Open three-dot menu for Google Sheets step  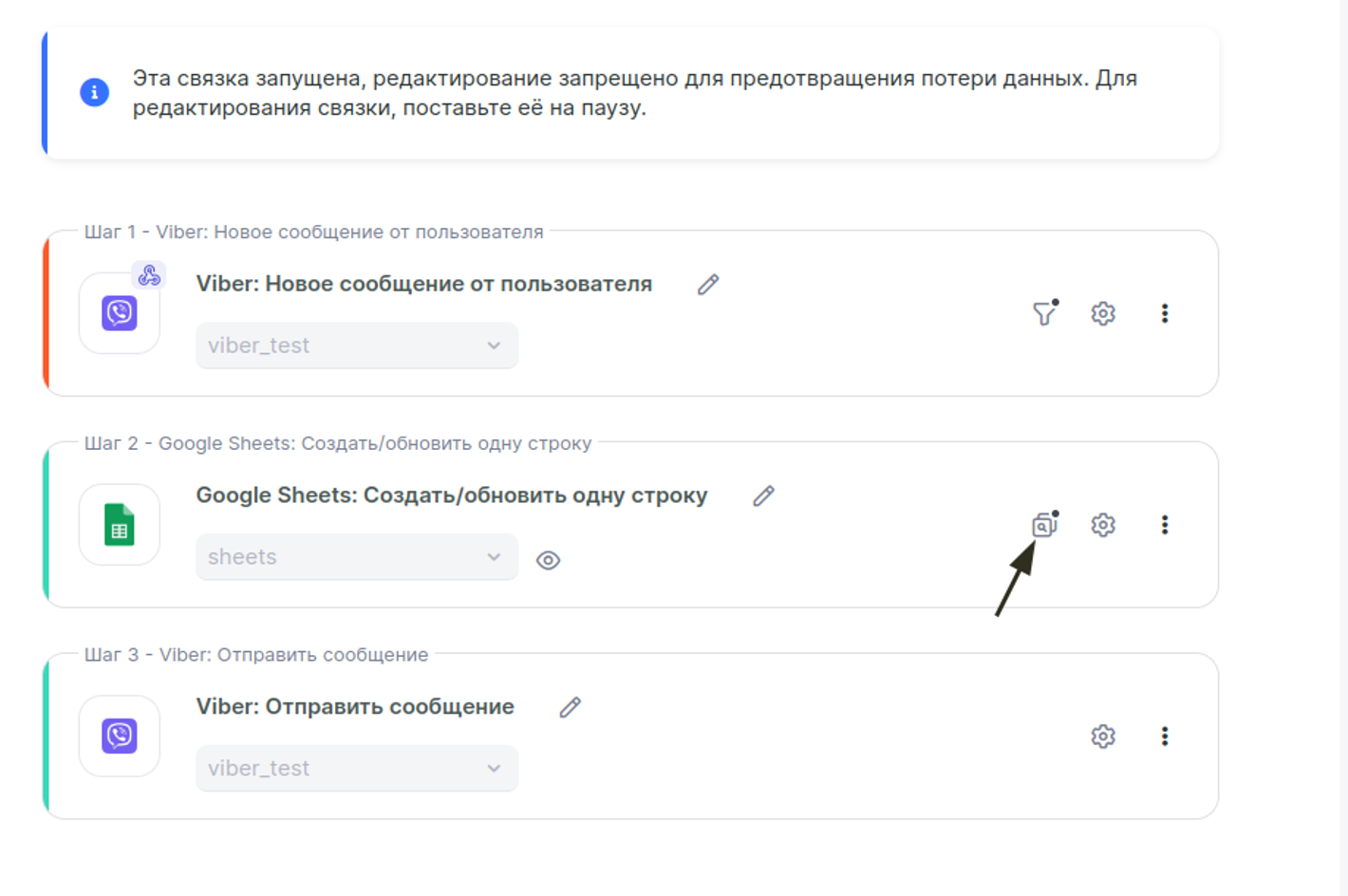[1165, 525]
